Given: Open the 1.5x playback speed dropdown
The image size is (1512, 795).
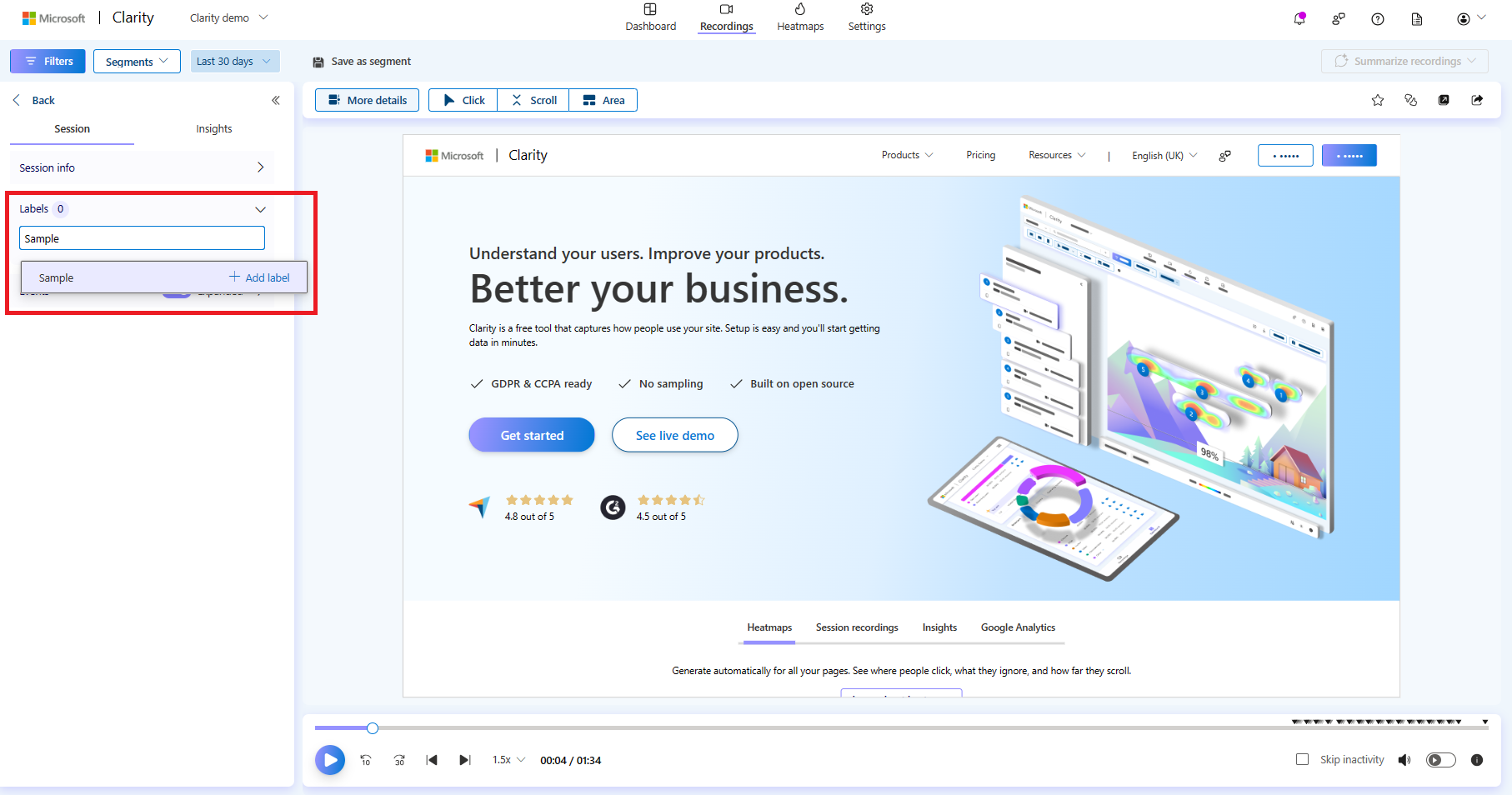Looking at the screenshot, I should [508, 760].
